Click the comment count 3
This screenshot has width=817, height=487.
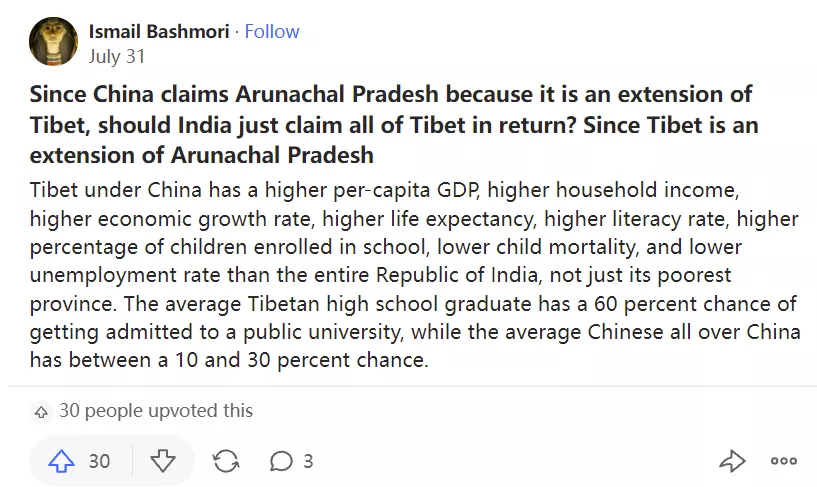click(x=308, y=461)
